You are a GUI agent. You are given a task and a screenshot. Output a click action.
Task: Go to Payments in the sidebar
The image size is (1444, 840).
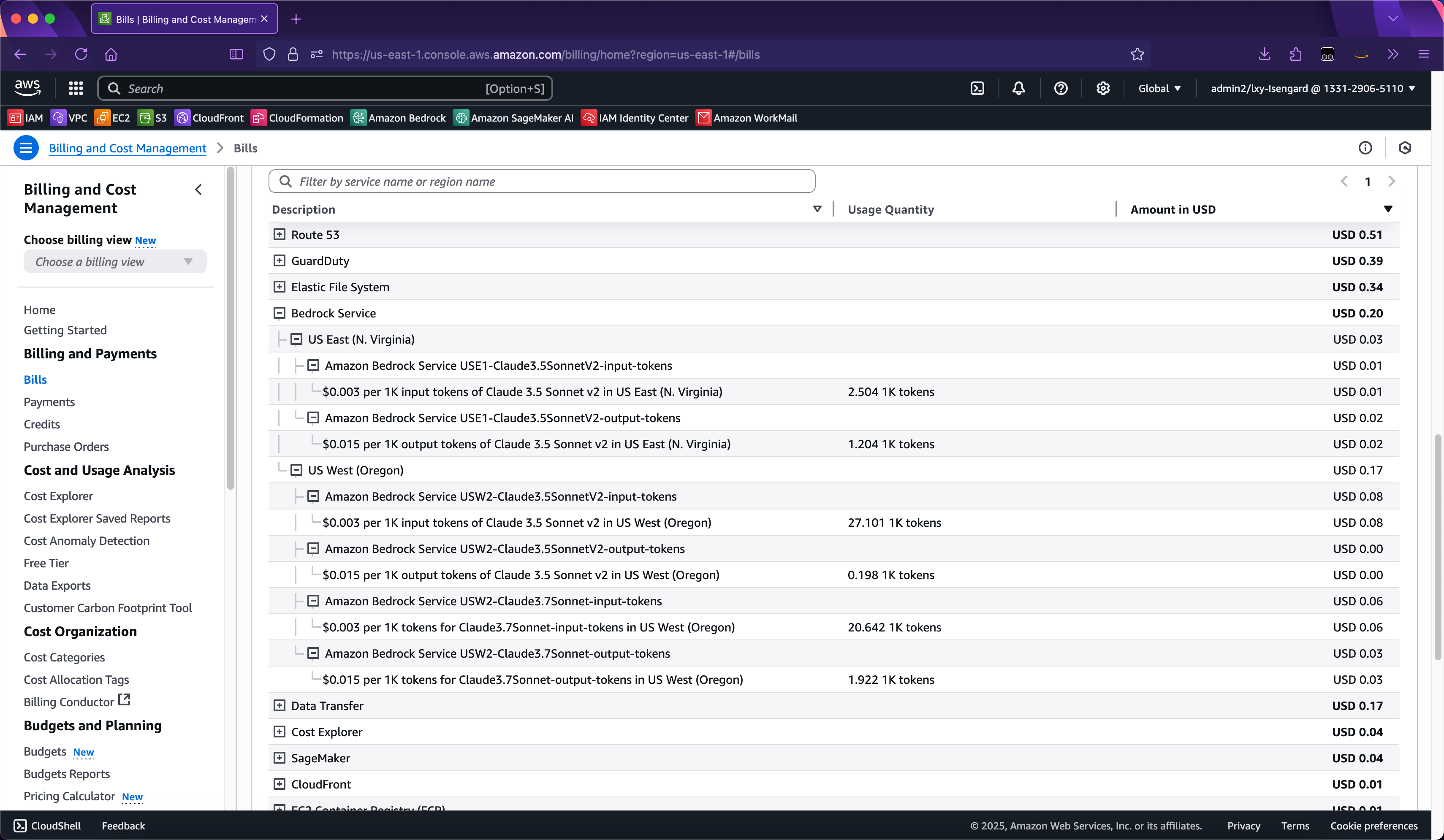click(49, 402)
